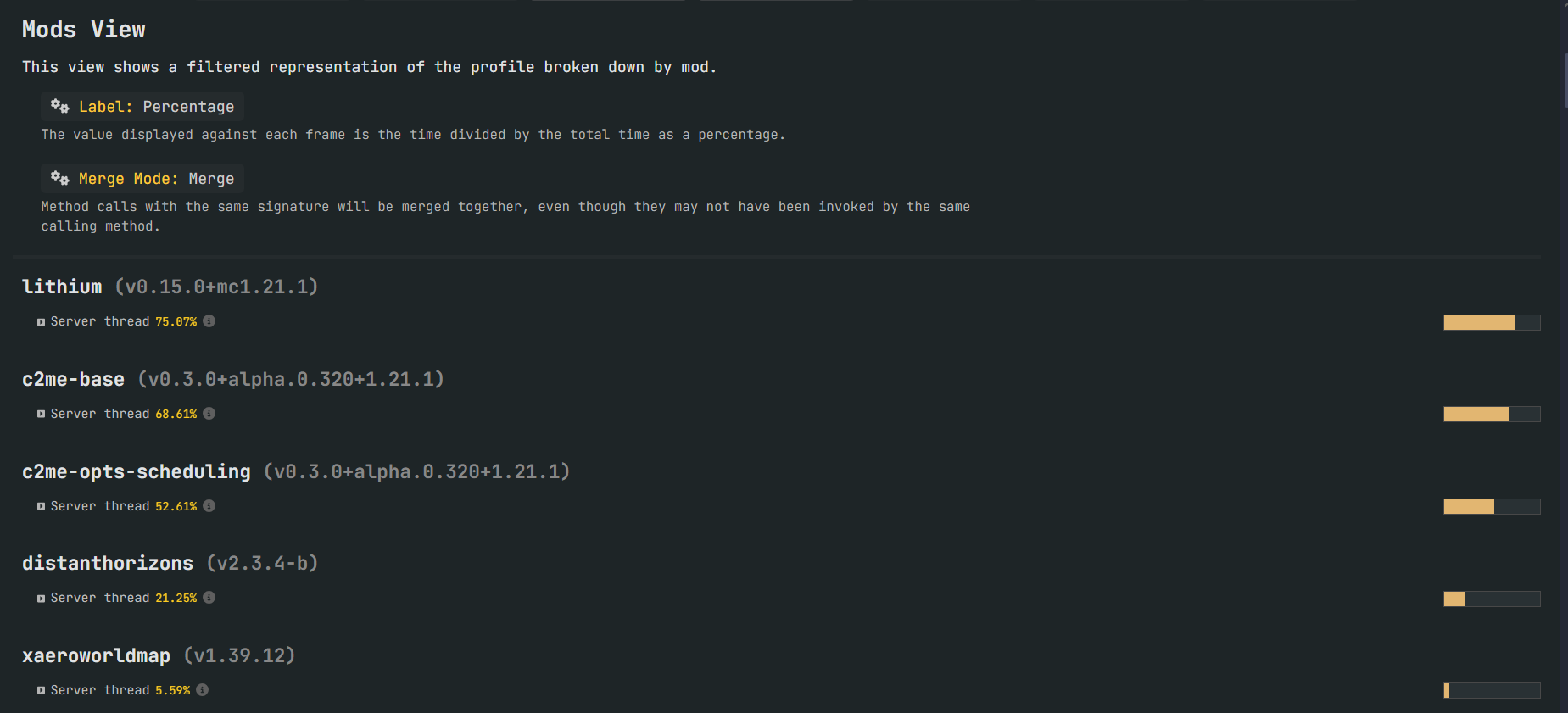This screenshot has height=713, width=1568.
Task: Expand the distanthorizons Server thread node
Action: click(x=41, y=599)
